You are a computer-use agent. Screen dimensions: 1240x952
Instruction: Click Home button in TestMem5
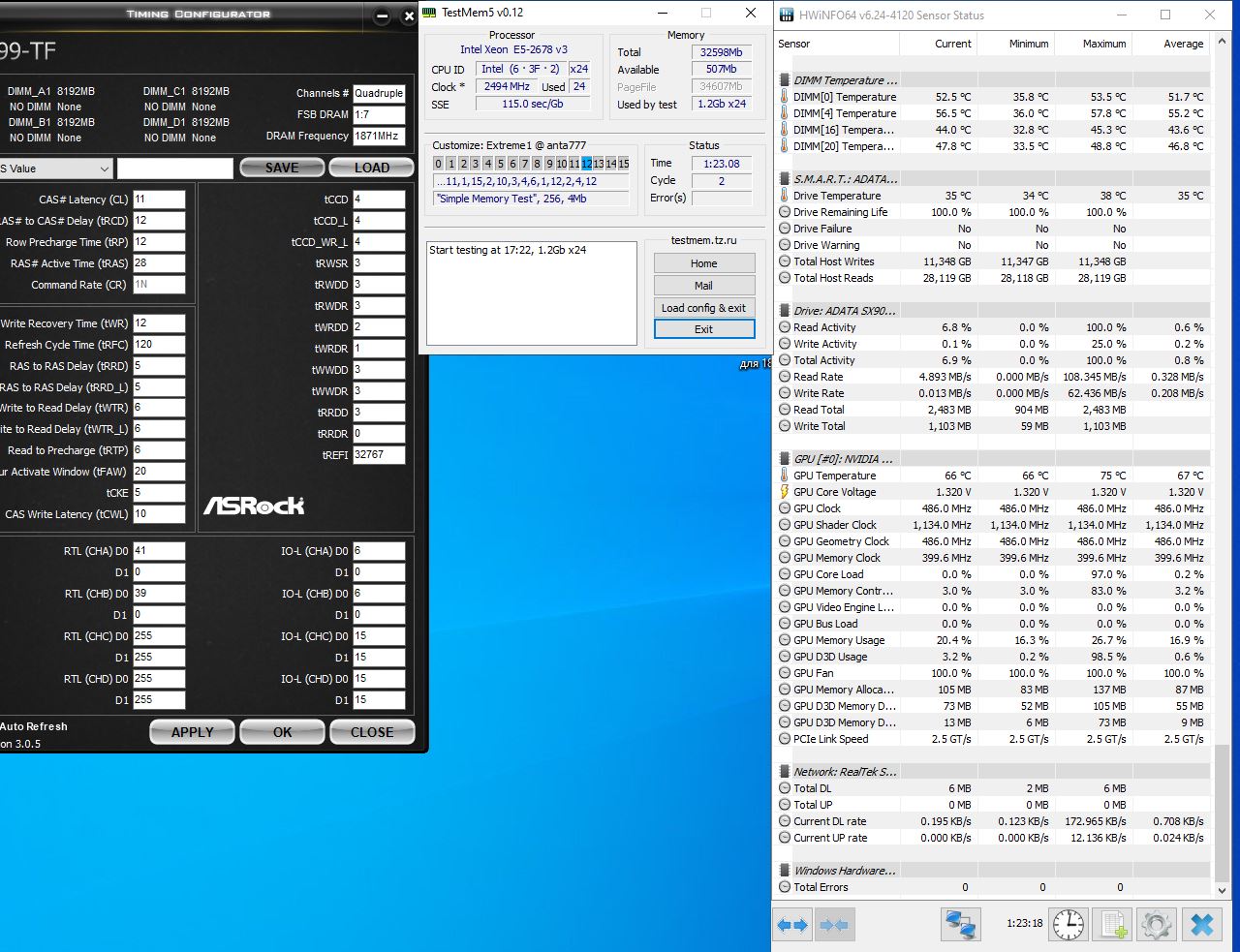(704, 263)
